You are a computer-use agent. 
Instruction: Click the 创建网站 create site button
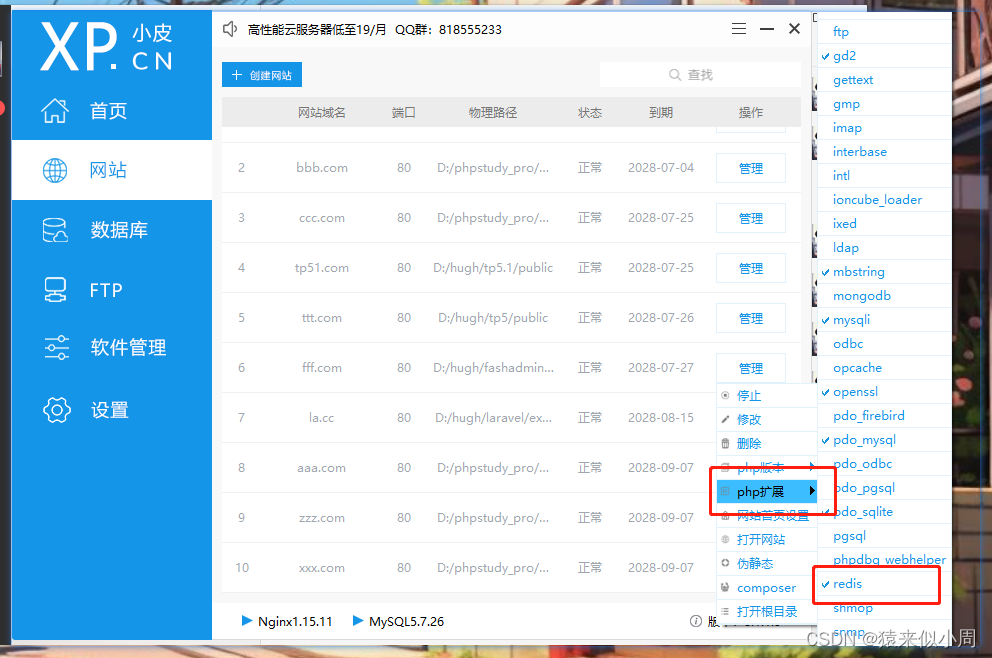point(262,74)
